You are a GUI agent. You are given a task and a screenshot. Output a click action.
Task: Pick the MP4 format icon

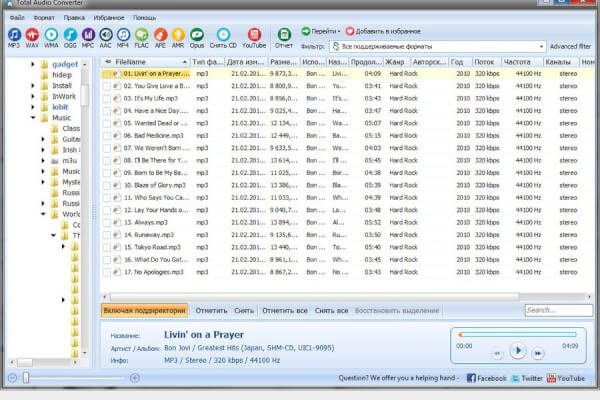(x=123, y=38)
